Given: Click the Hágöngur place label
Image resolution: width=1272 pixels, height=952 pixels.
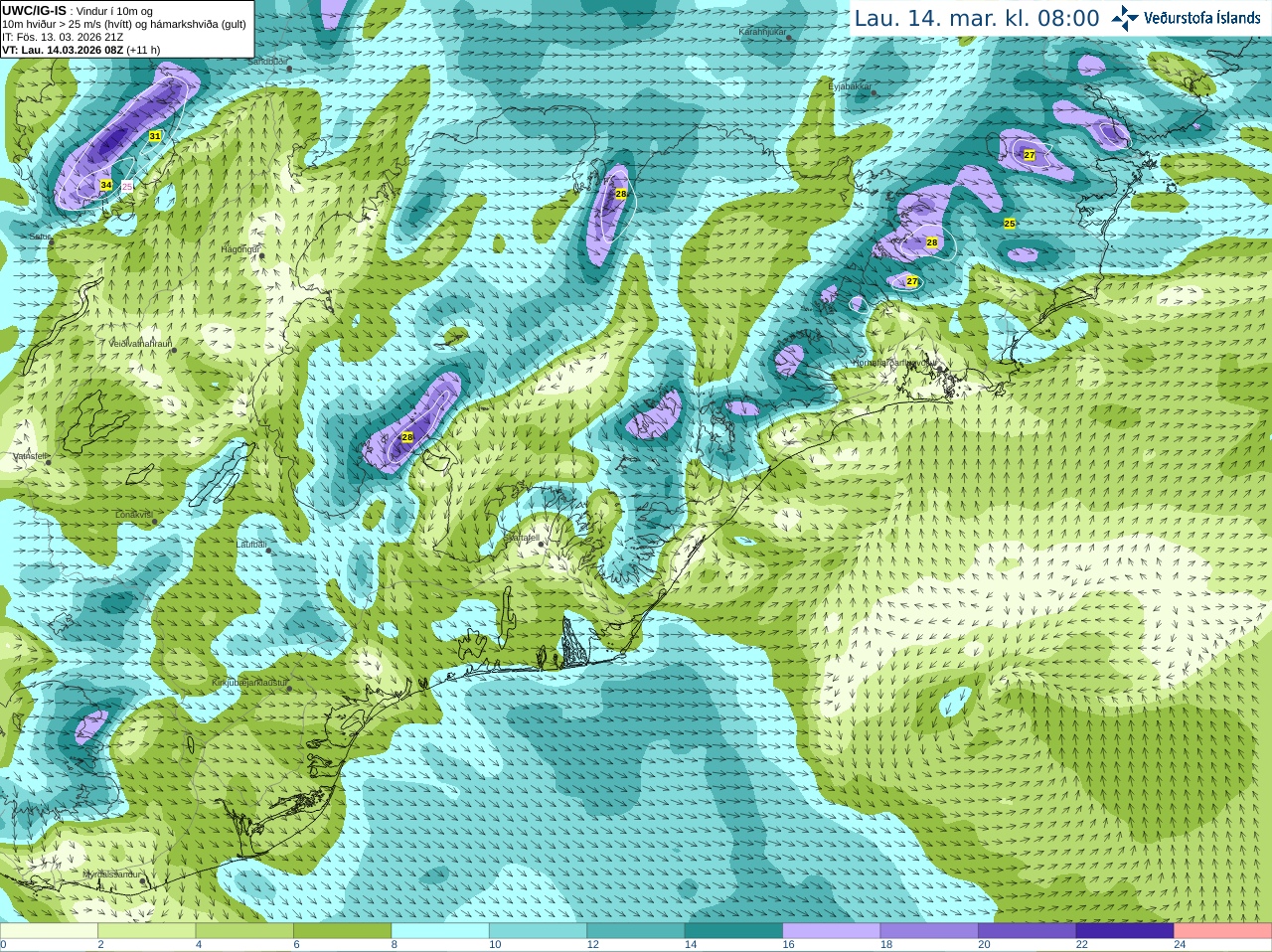Looking at the screenshot, I should [239, 249].
